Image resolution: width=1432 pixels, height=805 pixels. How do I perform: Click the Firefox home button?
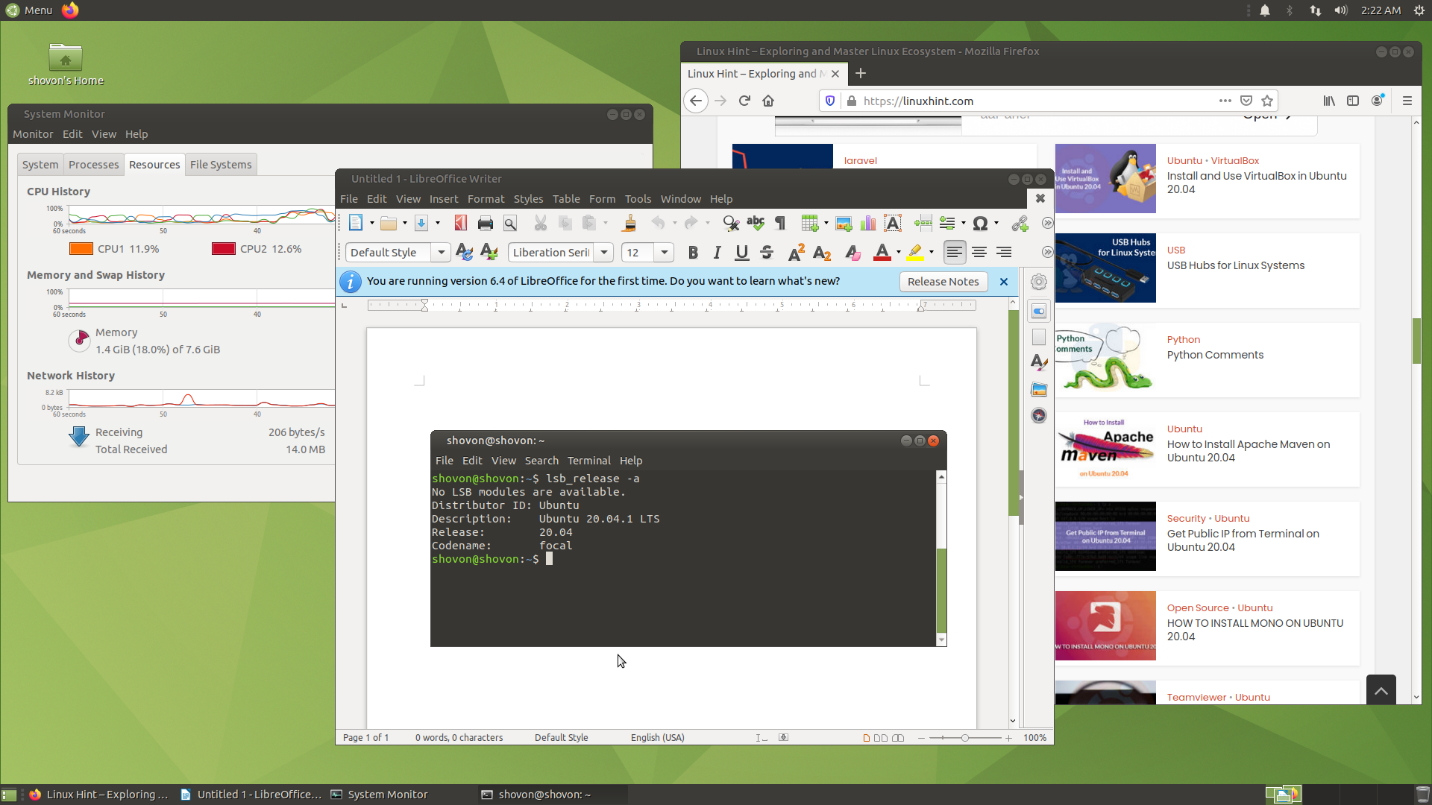(768, 101)
